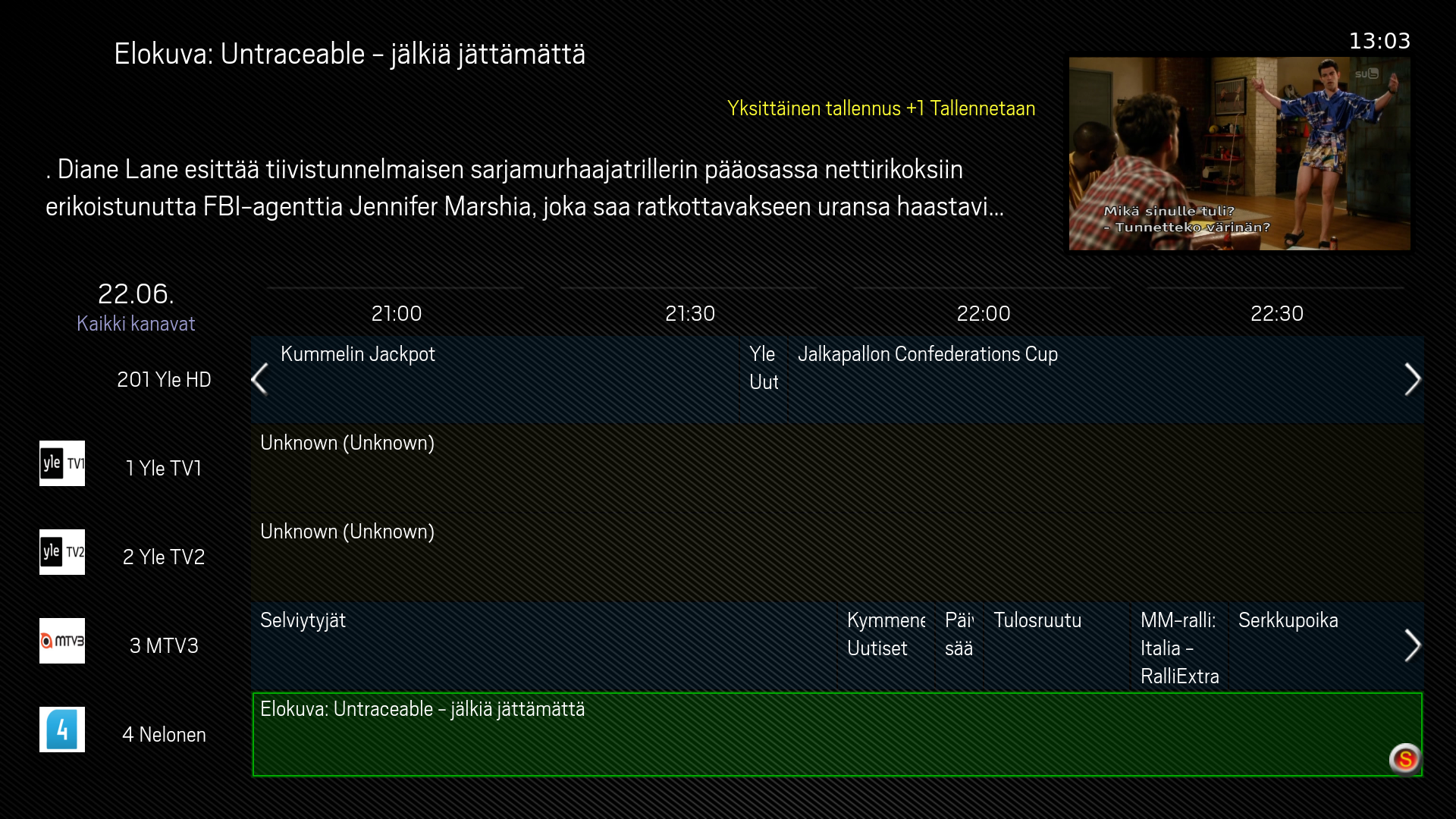This screenshot has width=1456, height=819.
Task: Jump to 21:00 time marker
Action: pos(397,313)
